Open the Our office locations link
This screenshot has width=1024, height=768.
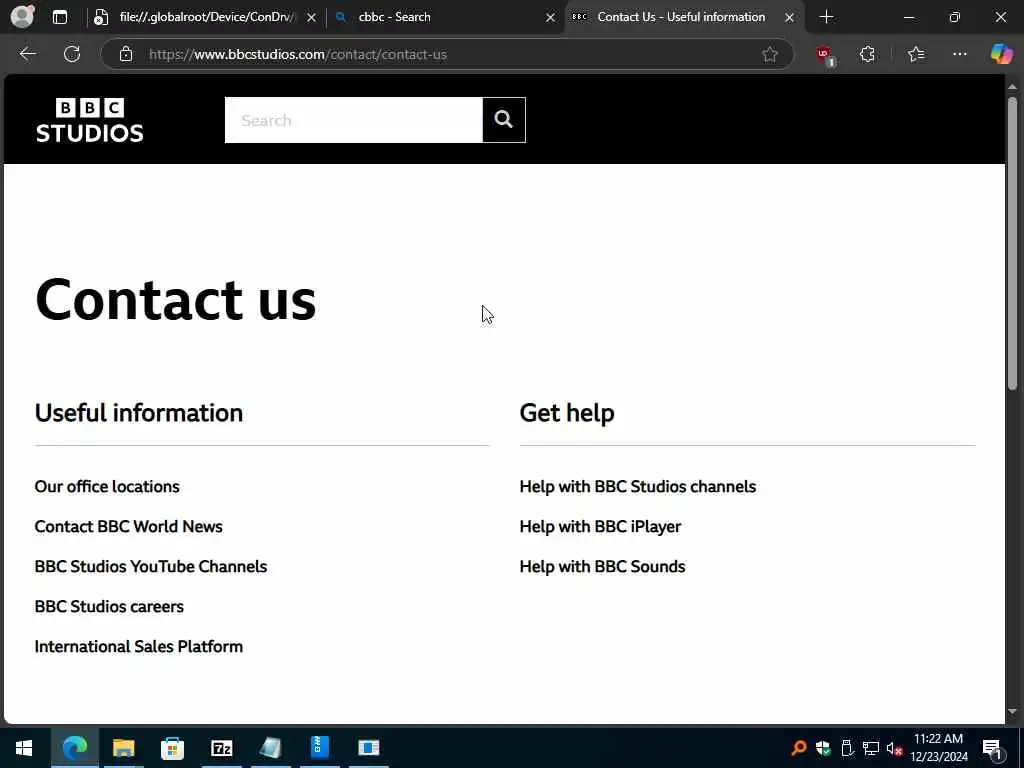[x=107, y=487]
